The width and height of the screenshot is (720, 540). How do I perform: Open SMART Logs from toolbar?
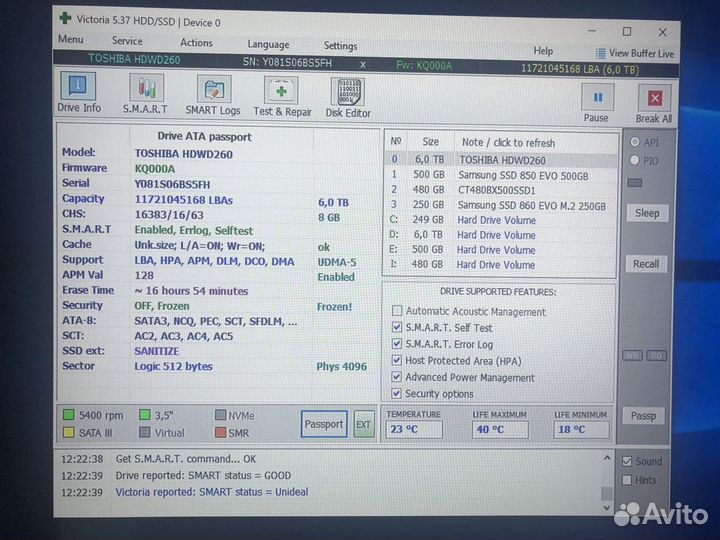(x=213, y=96)
